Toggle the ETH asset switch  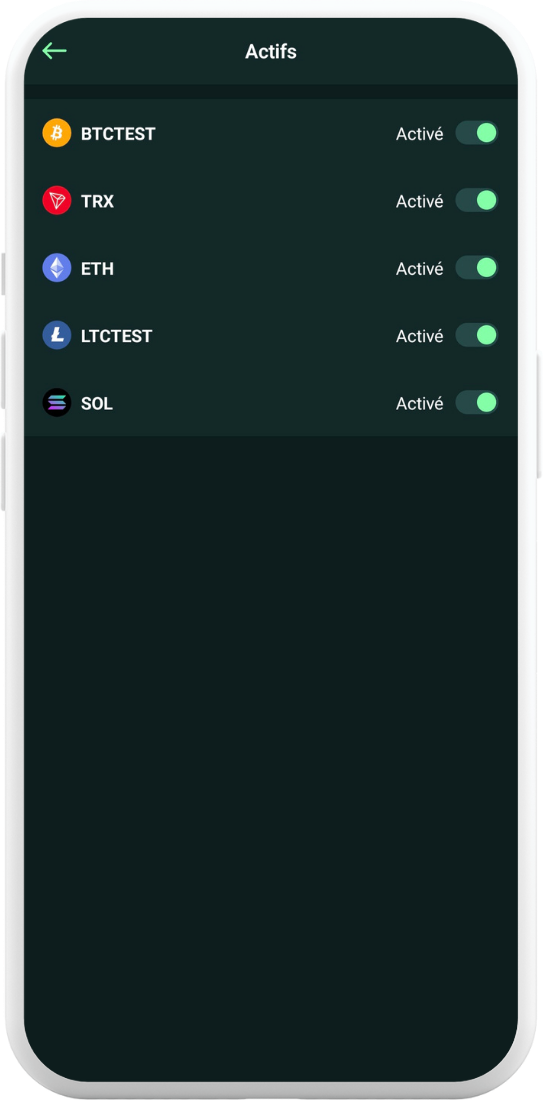[x=476, y=268]
